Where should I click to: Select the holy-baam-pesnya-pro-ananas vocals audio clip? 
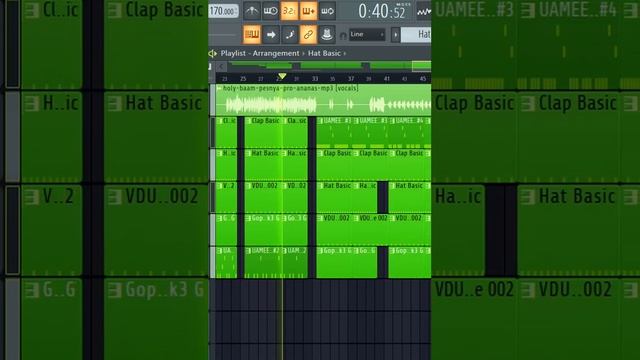coord(323,100)
